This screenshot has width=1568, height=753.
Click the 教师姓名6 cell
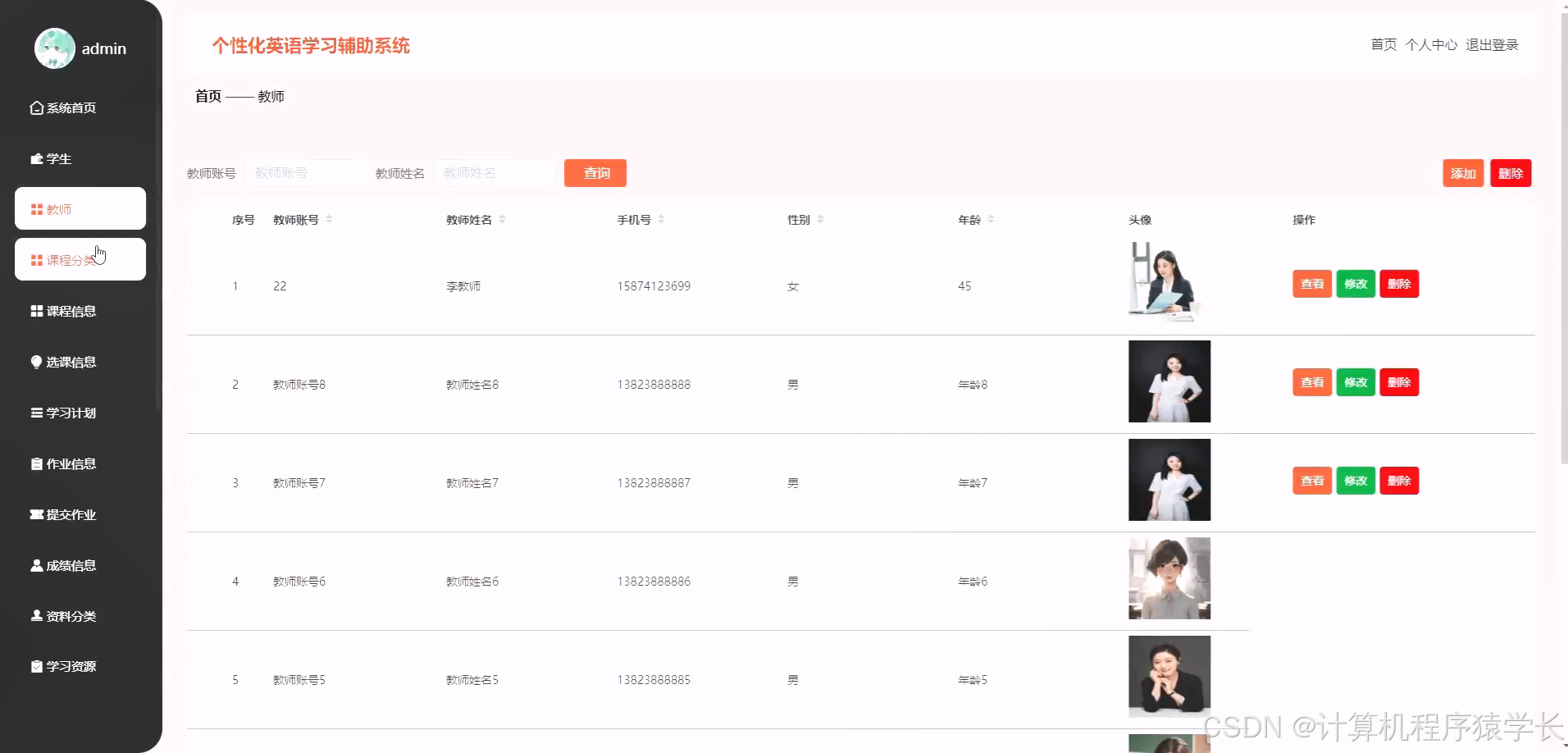click(472, 582)
